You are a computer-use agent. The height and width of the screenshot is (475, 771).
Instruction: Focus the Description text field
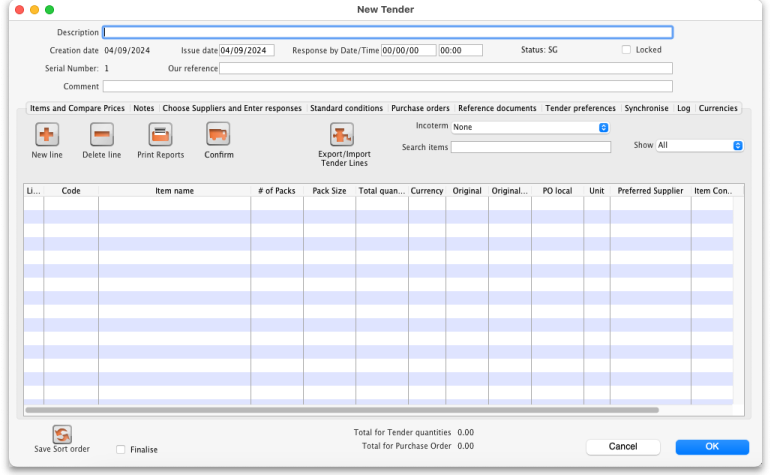click(388, 32)
